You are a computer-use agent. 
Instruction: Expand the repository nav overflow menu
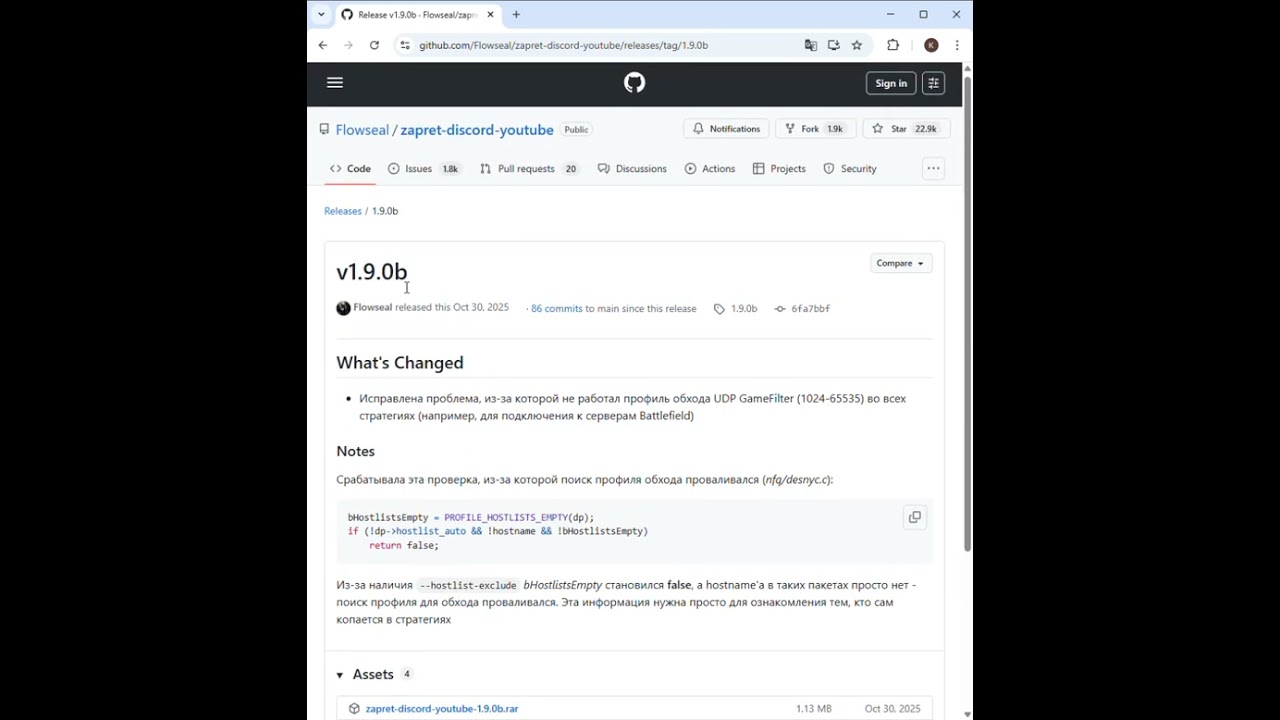[933, 168]
